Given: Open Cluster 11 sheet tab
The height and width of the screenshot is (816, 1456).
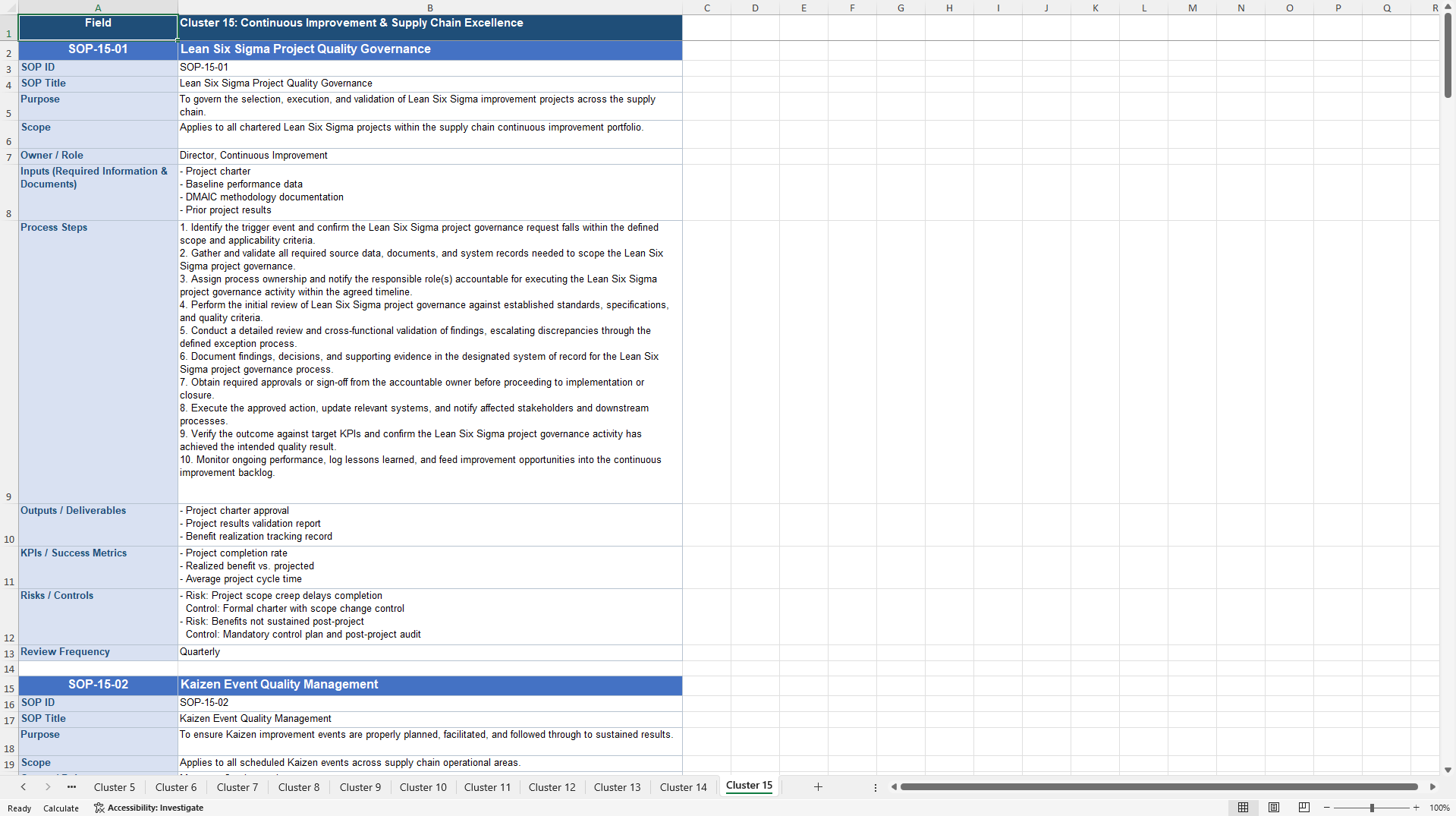Looking at the screenshot, I should click(488, 787).
